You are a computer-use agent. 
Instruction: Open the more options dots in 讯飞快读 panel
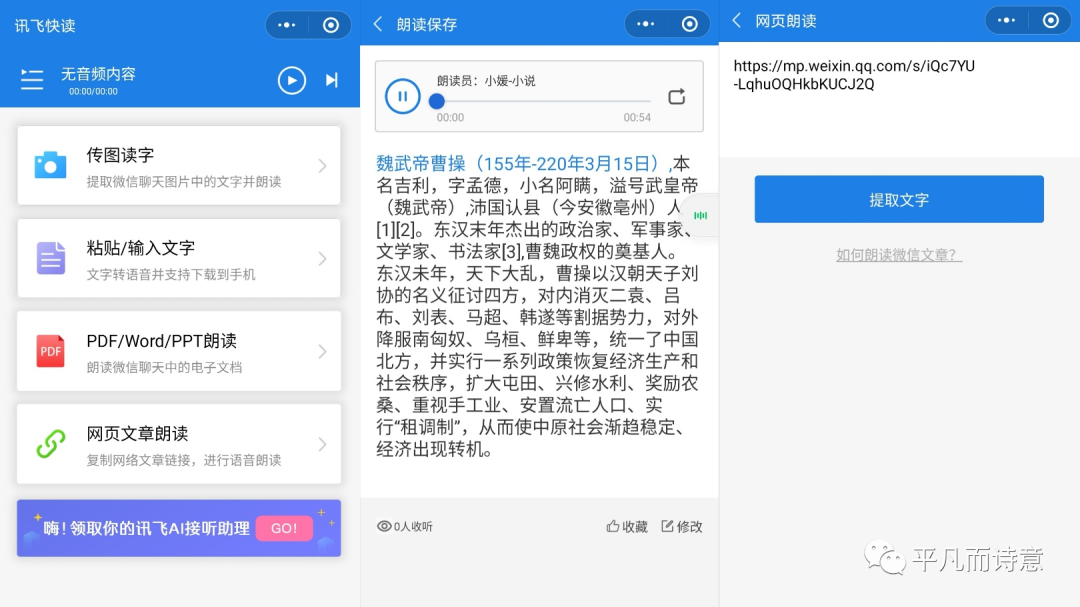coord(287,25)
